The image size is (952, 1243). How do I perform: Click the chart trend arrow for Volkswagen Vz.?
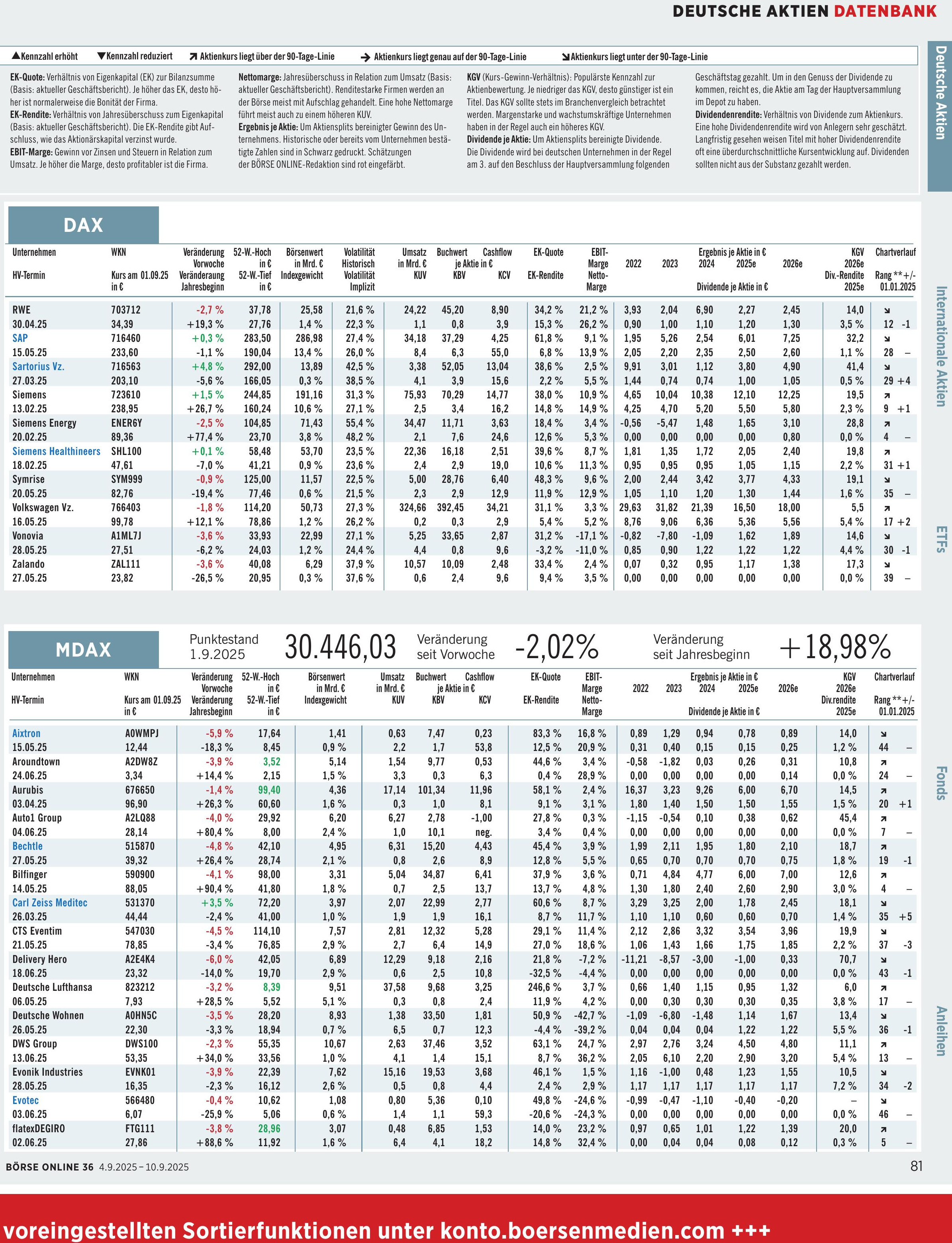887,508
